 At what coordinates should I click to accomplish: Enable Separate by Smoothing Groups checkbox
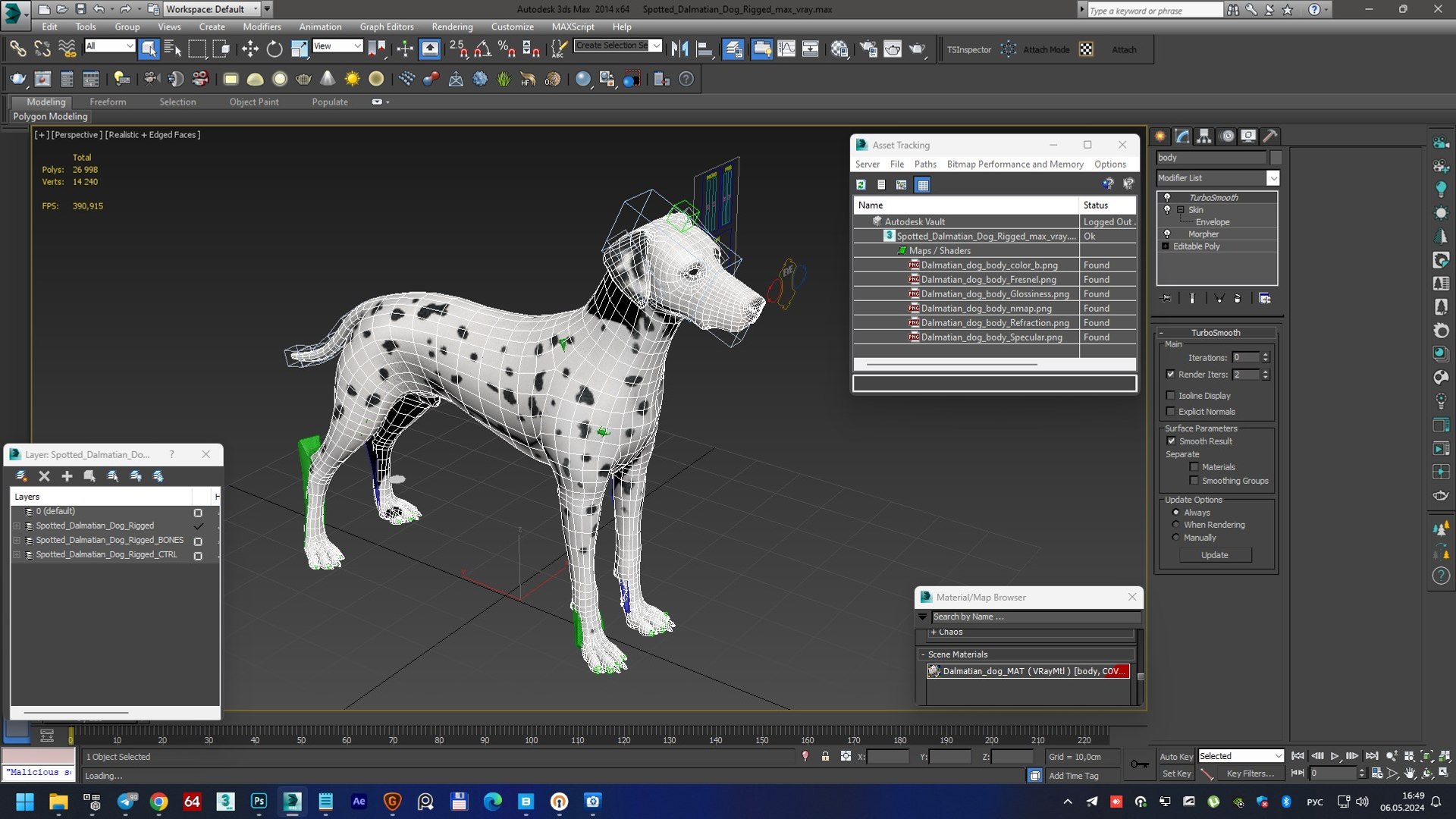click(x=1194, y=481)
